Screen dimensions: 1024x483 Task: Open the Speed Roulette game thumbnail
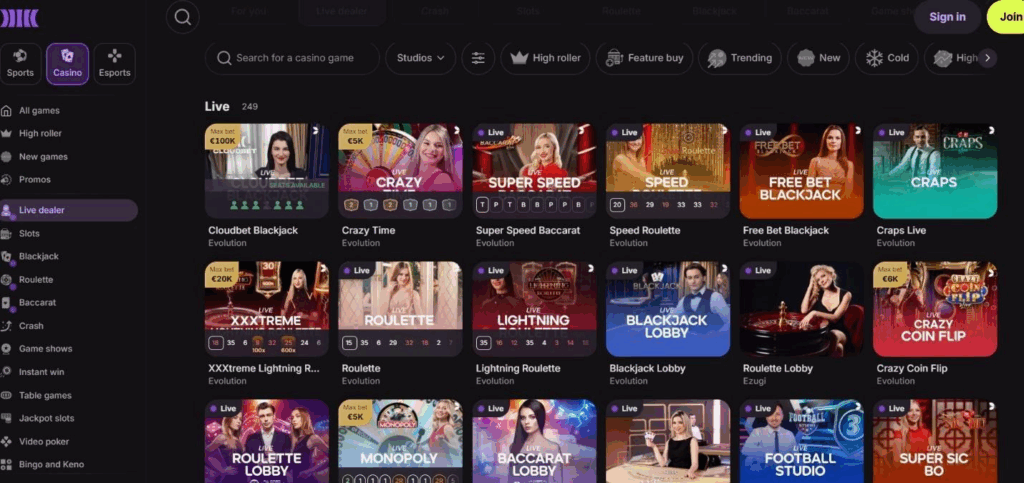pos(667,170)
